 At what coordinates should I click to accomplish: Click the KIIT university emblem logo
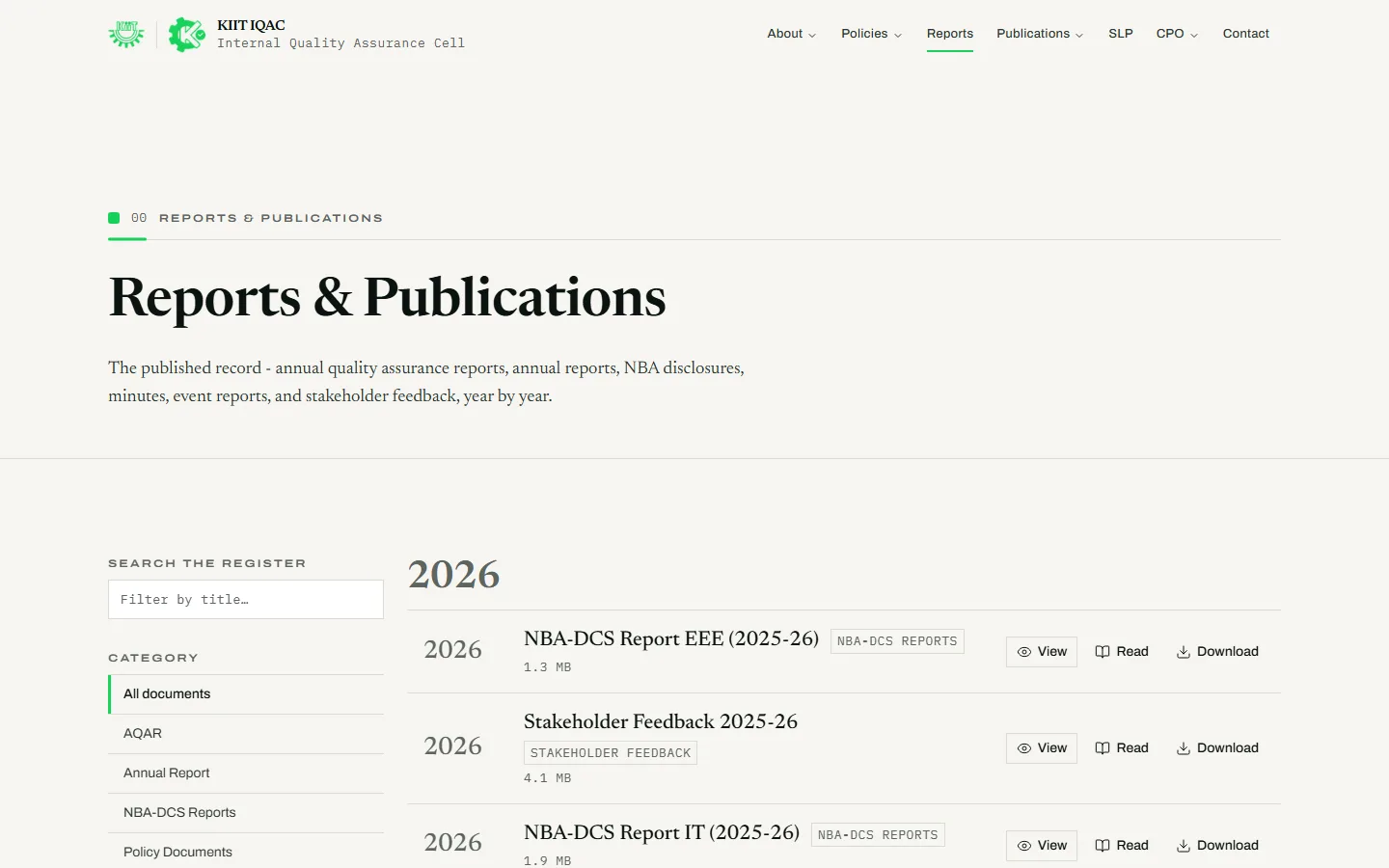coord(126,34)
